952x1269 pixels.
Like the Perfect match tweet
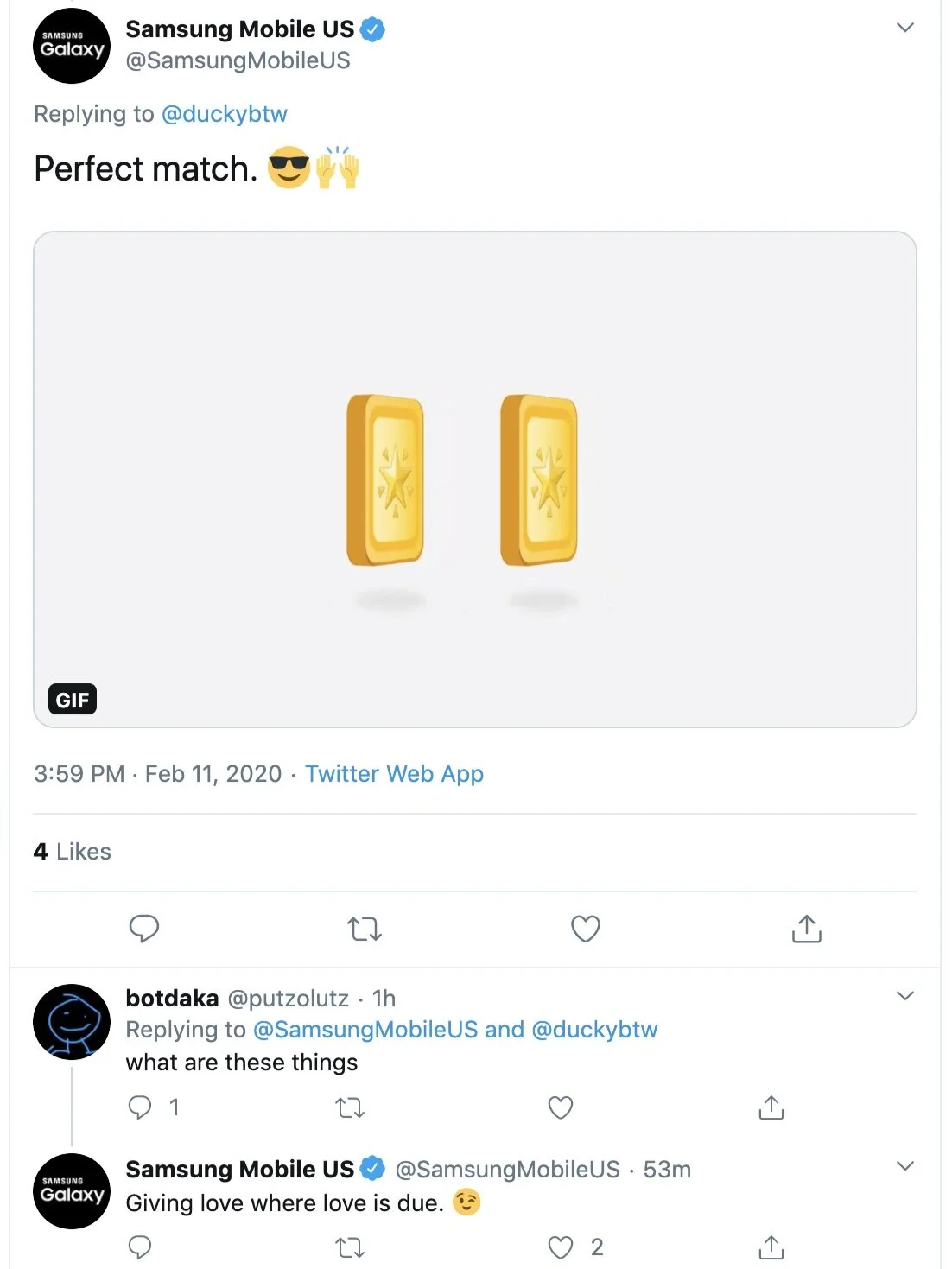pos(585,929)
